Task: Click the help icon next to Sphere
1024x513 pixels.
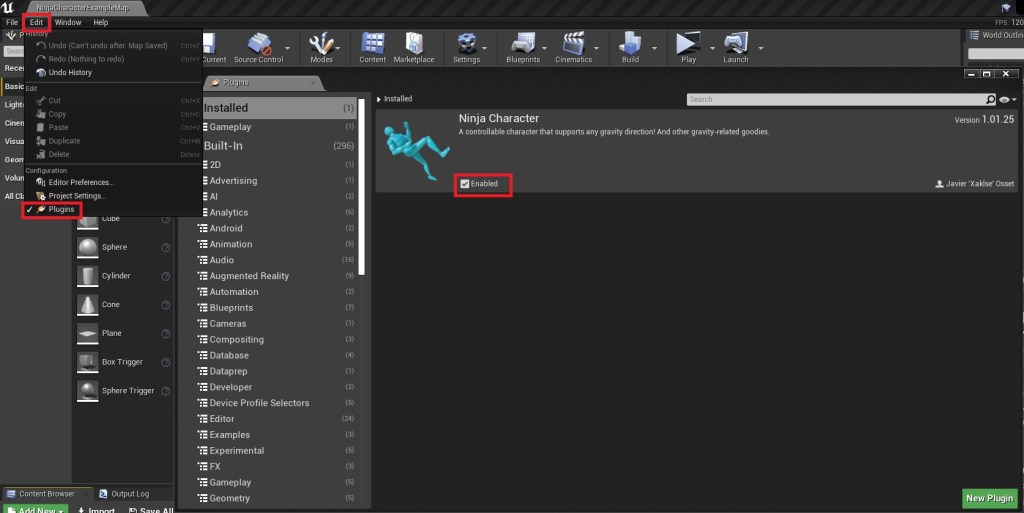Action: coord(165,247)
